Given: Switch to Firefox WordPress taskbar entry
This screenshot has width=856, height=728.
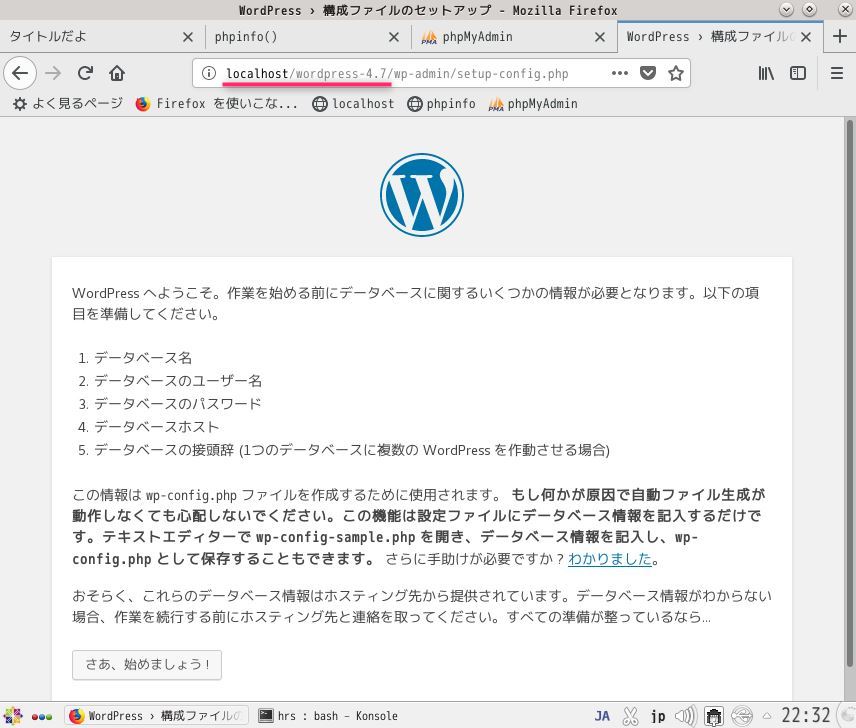Looking at the screenshot, I should point(156,715).
